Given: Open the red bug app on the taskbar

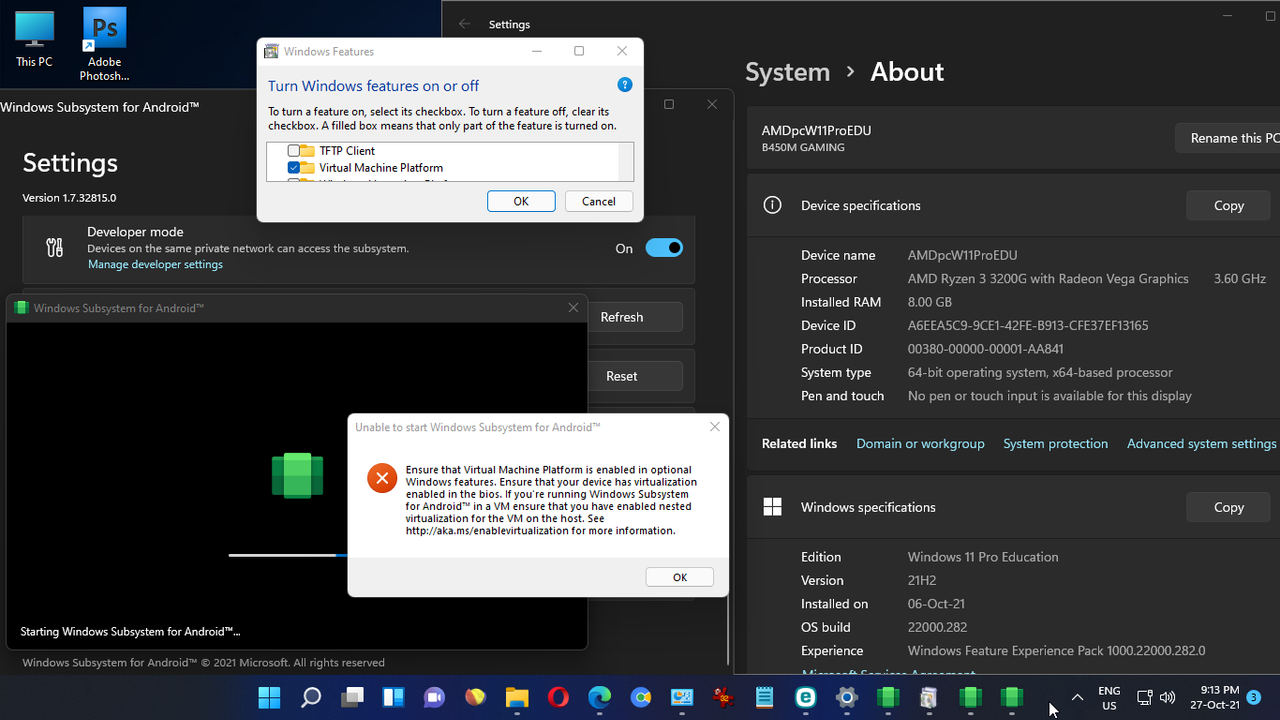Looking at the screenshot, I should 723,697.
